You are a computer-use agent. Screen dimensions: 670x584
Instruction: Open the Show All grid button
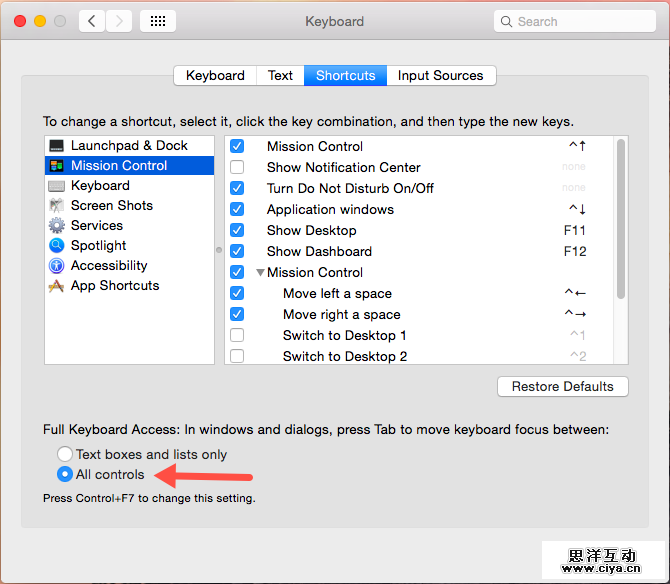click(x=158, y=21)
